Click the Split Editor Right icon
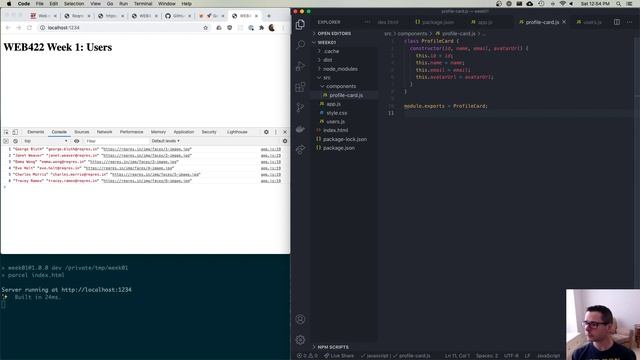The image size is (640, 360). tap(617, 22)
